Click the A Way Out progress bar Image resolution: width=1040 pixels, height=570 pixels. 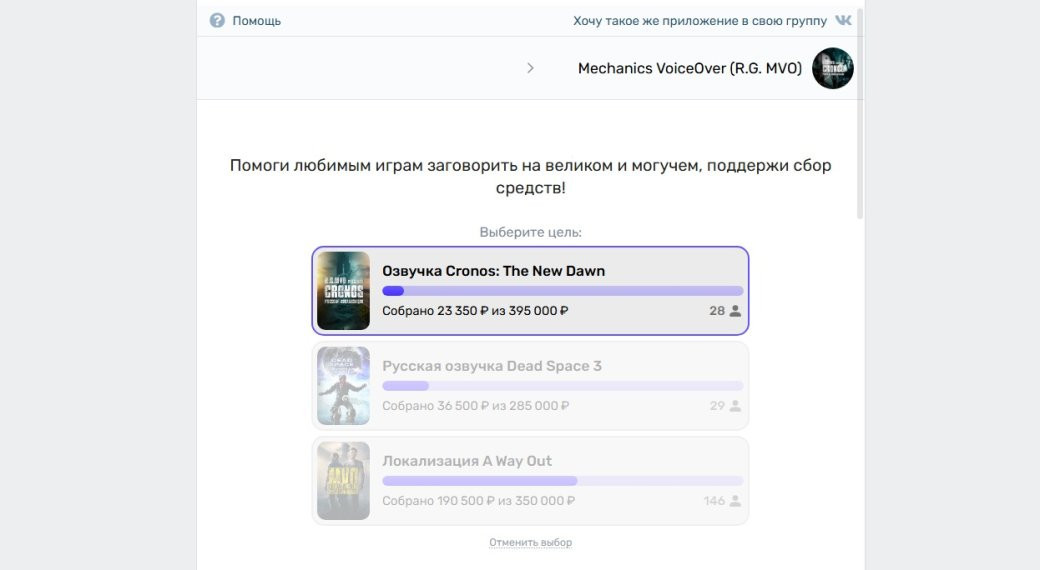(563, 481)
